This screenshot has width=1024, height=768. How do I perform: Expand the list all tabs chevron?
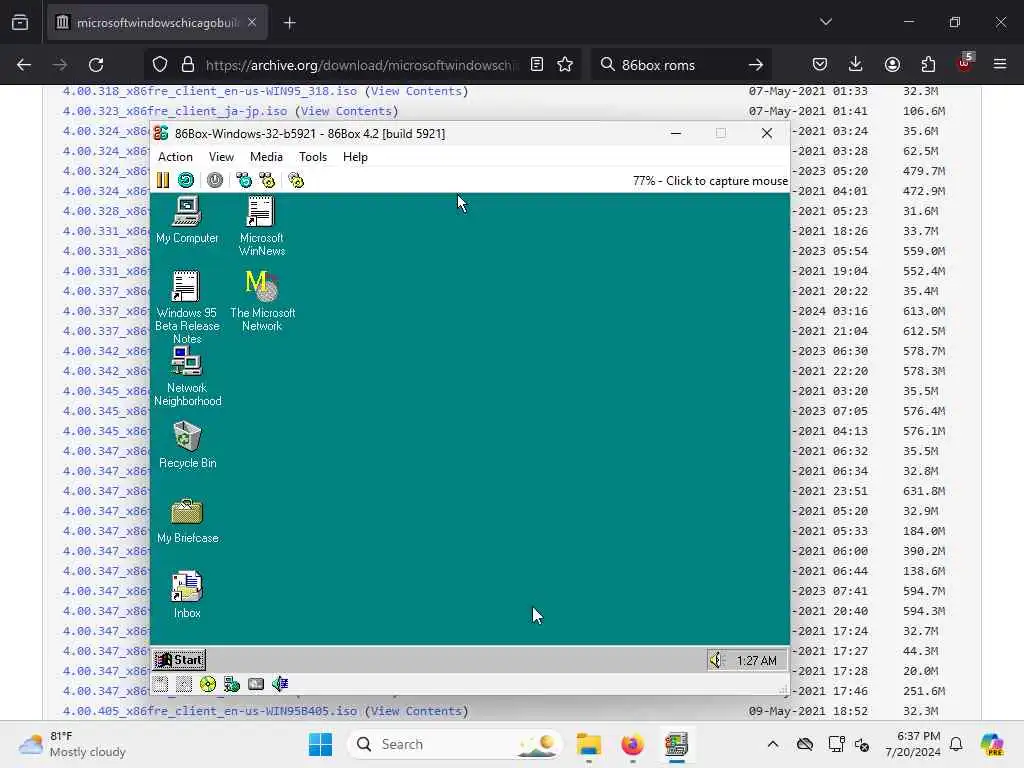pyautogui.click(x=825, y=22)
